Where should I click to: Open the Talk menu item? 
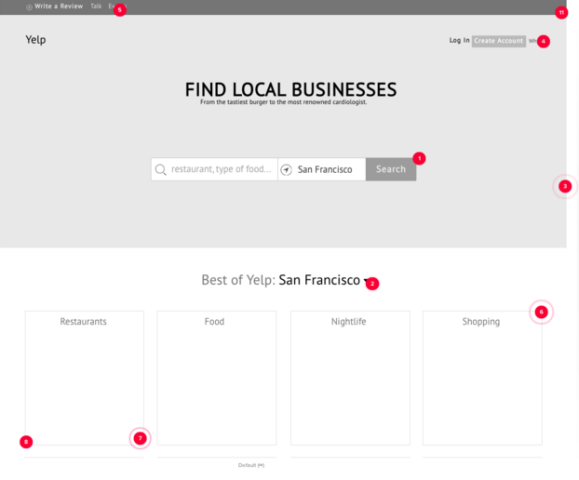tap(96, 6)
